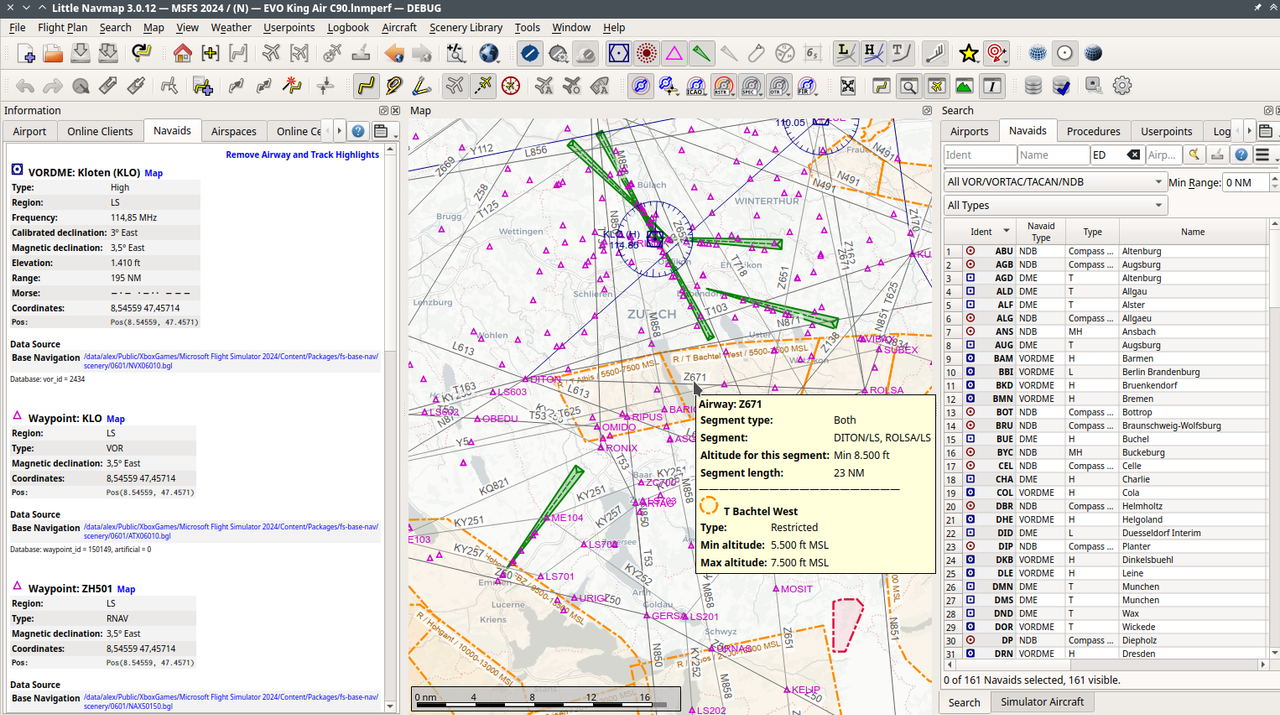Toggle high-altitude airways H button
The width and height of the screenshot is (1280, 715).
874,53
